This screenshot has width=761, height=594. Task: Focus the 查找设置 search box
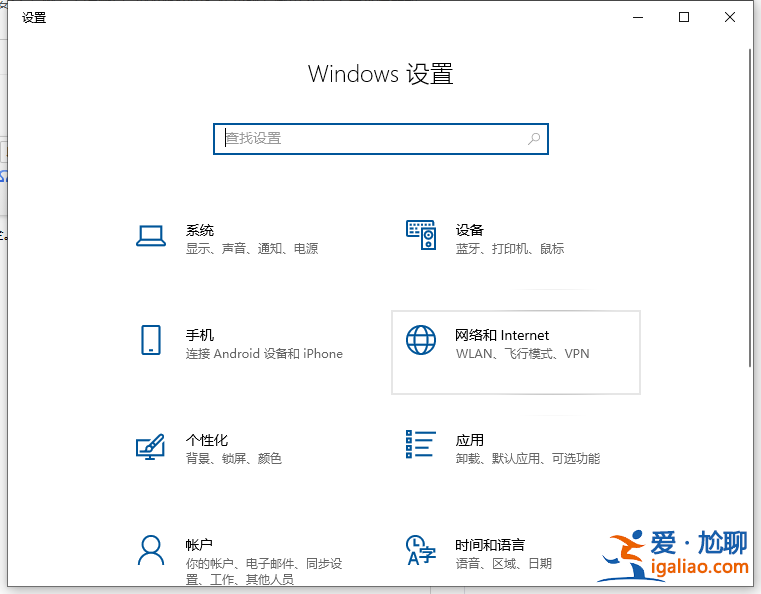[381, 139]
